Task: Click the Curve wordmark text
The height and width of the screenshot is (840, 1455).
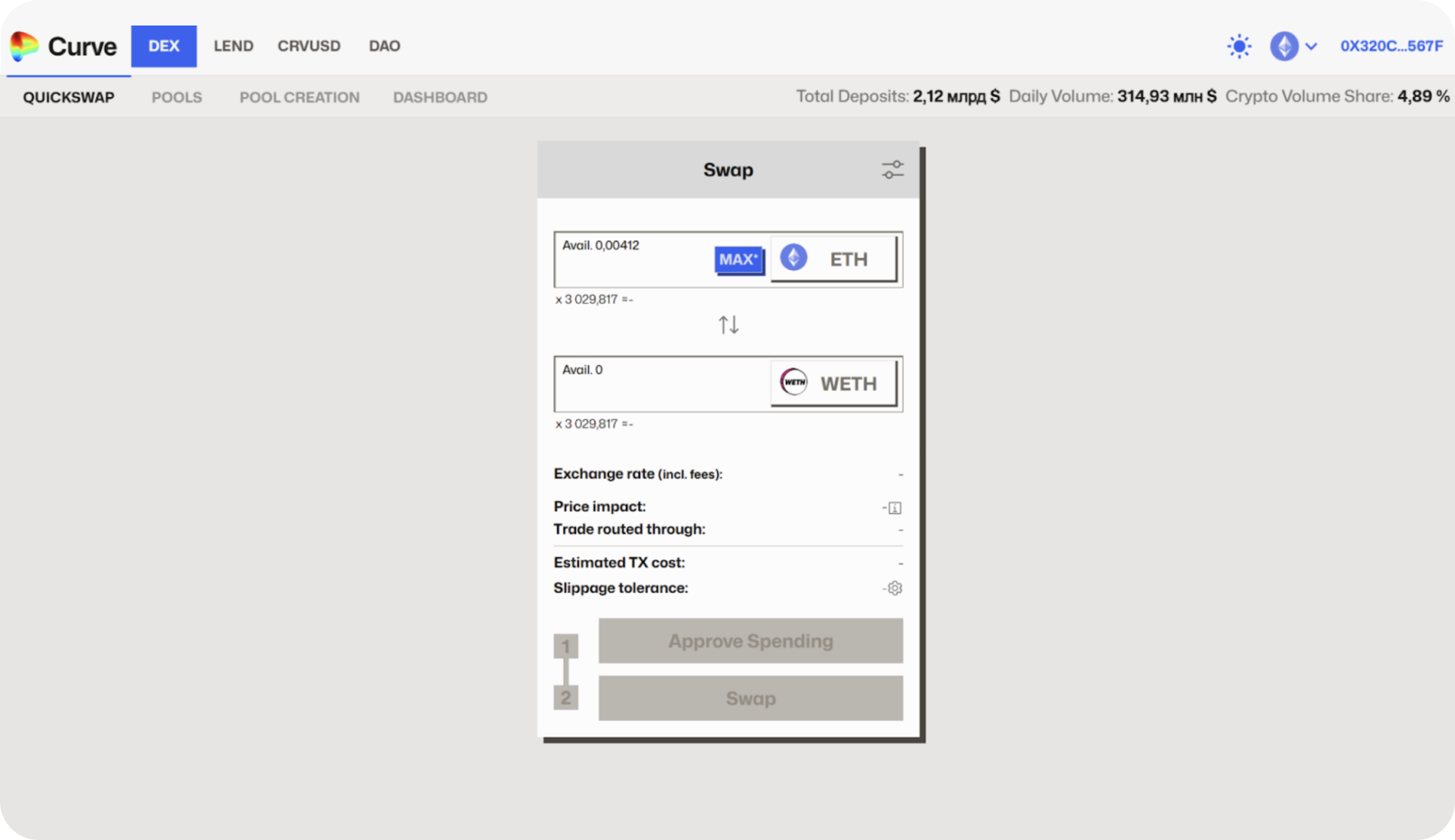Action: coord(82,46)
